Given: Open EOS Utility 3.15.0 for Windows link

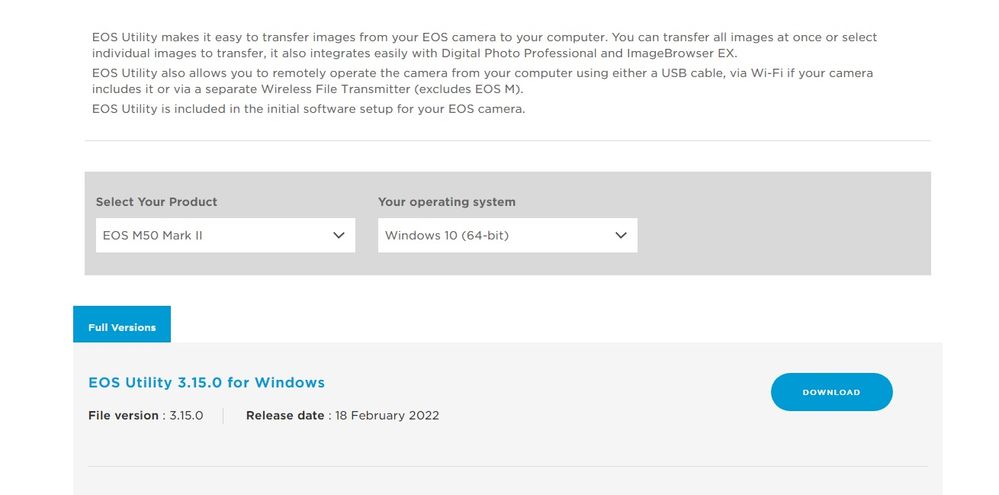Looking at the screenshot, I should [206, 382].
